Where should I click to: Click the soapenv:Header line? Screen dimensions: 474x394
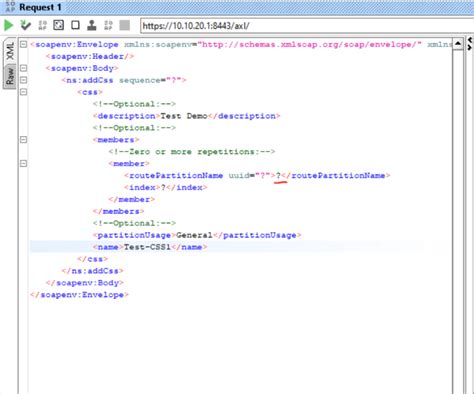pos(90,56)
